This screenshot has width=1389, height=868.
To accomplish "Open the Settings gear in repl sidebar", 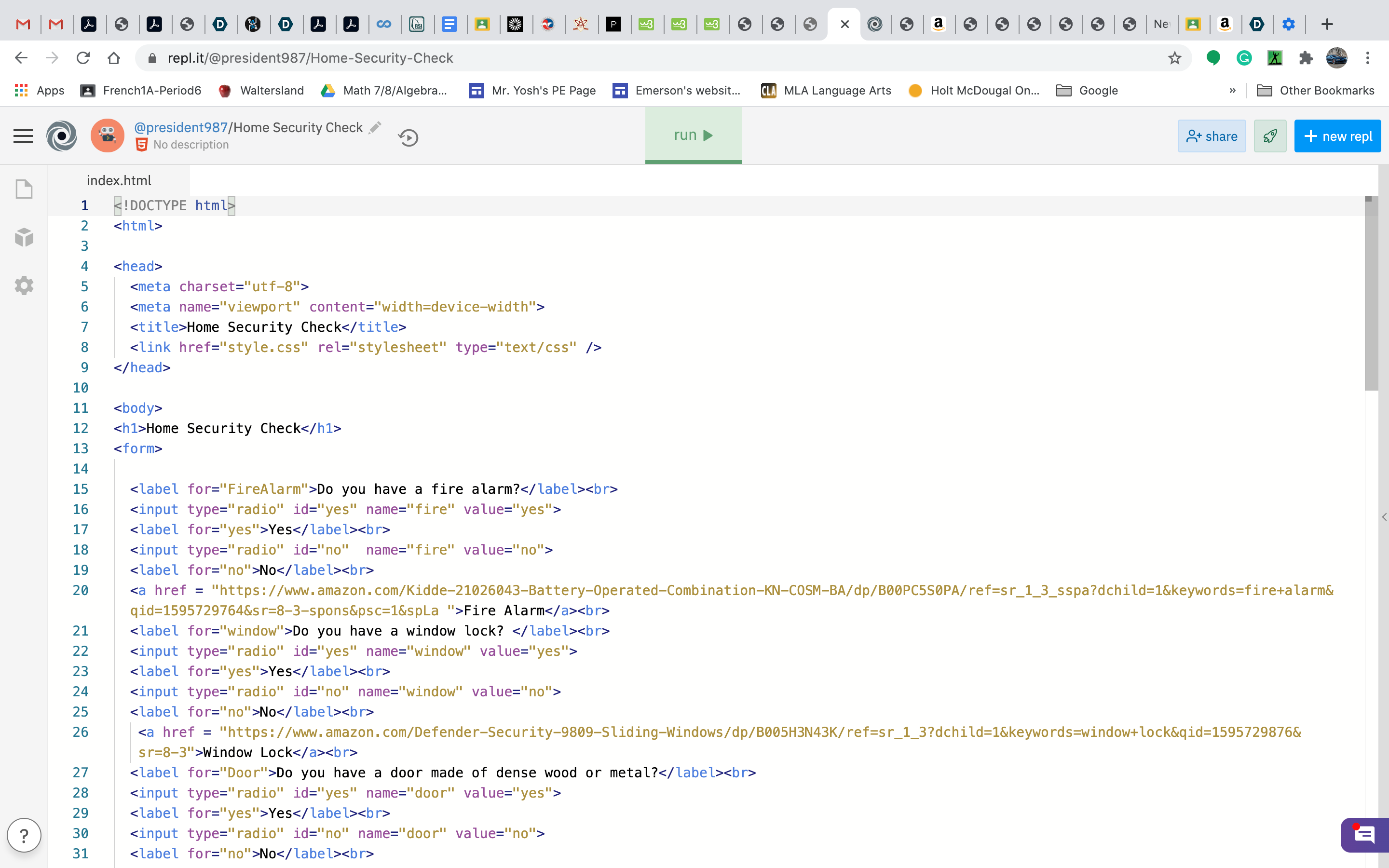I will [x=24, y=285].
